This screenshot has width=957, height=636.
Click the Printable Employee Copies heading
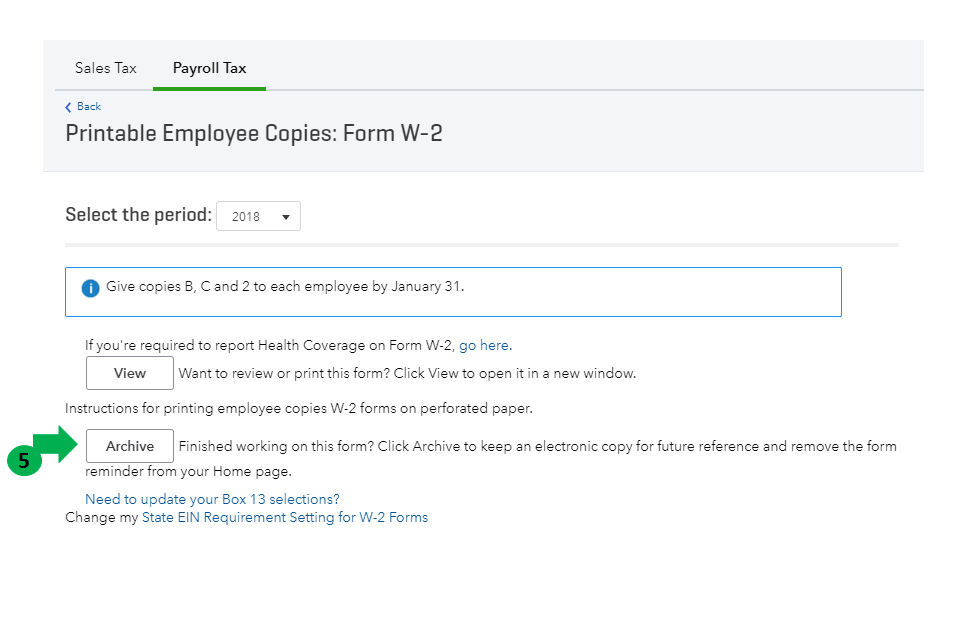[254, 133]
